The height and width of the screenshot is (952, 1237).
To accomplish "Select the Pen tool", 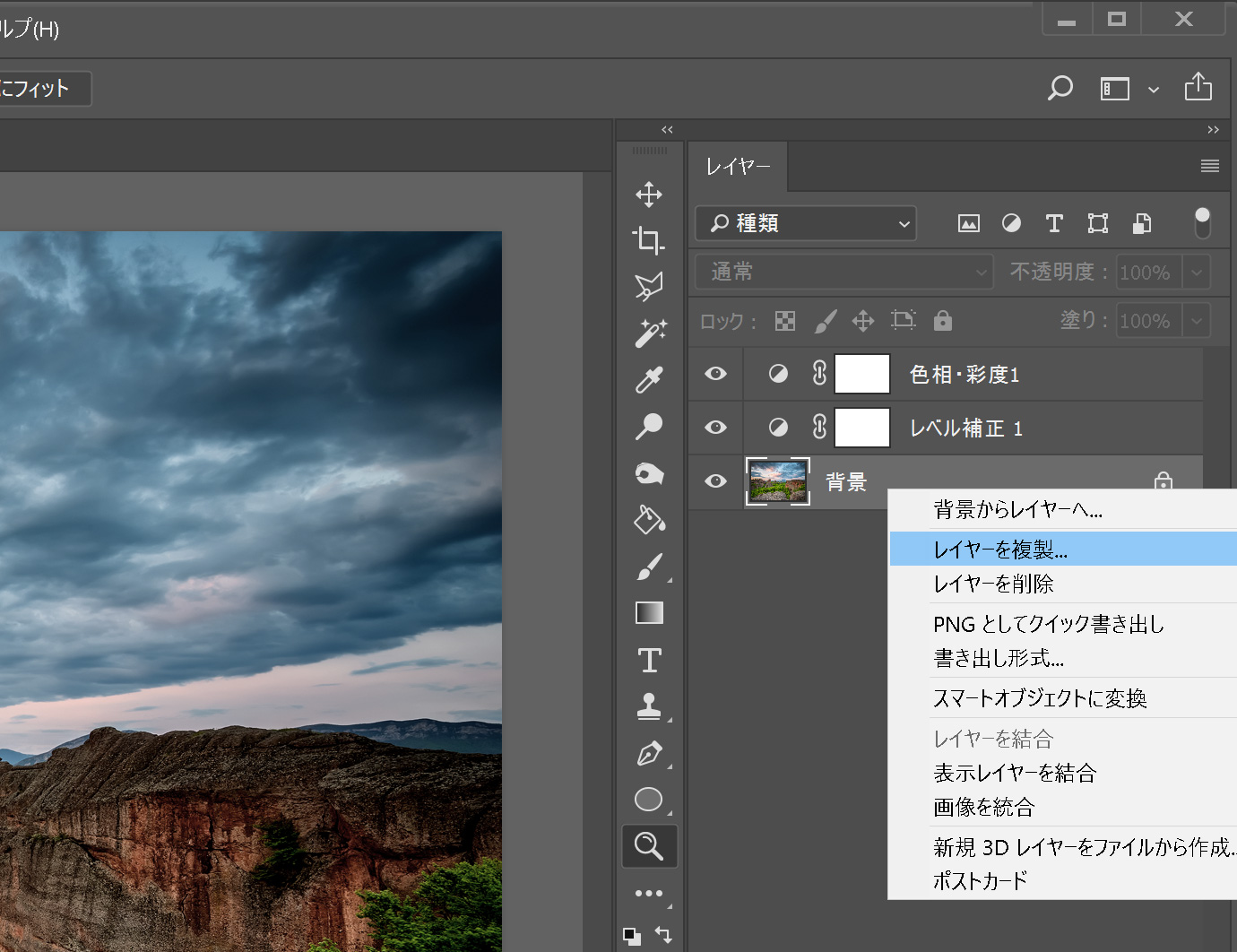I will pyautogui.click(x=649, y=754).
